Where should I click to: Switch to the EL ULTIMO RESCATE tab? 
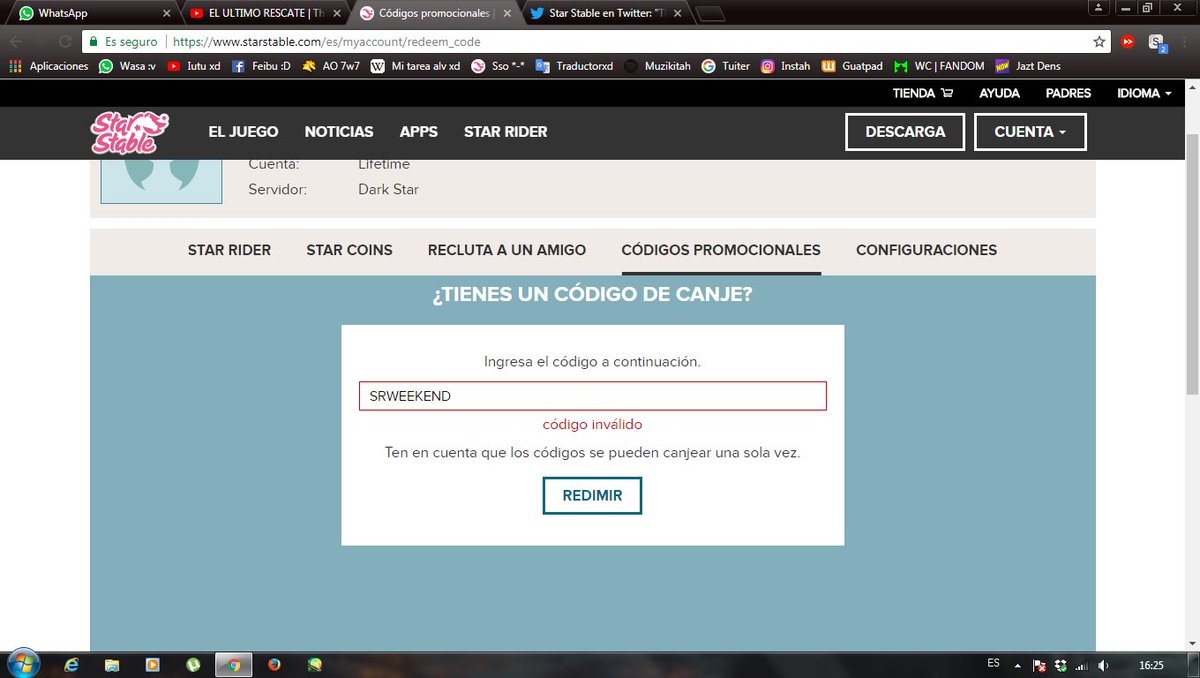(264, 14)
